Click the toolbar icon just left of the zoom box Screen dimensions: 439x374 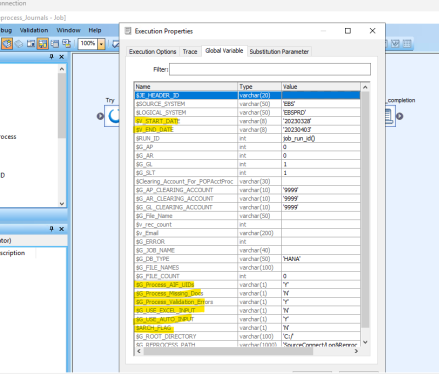tap(66, 44)
